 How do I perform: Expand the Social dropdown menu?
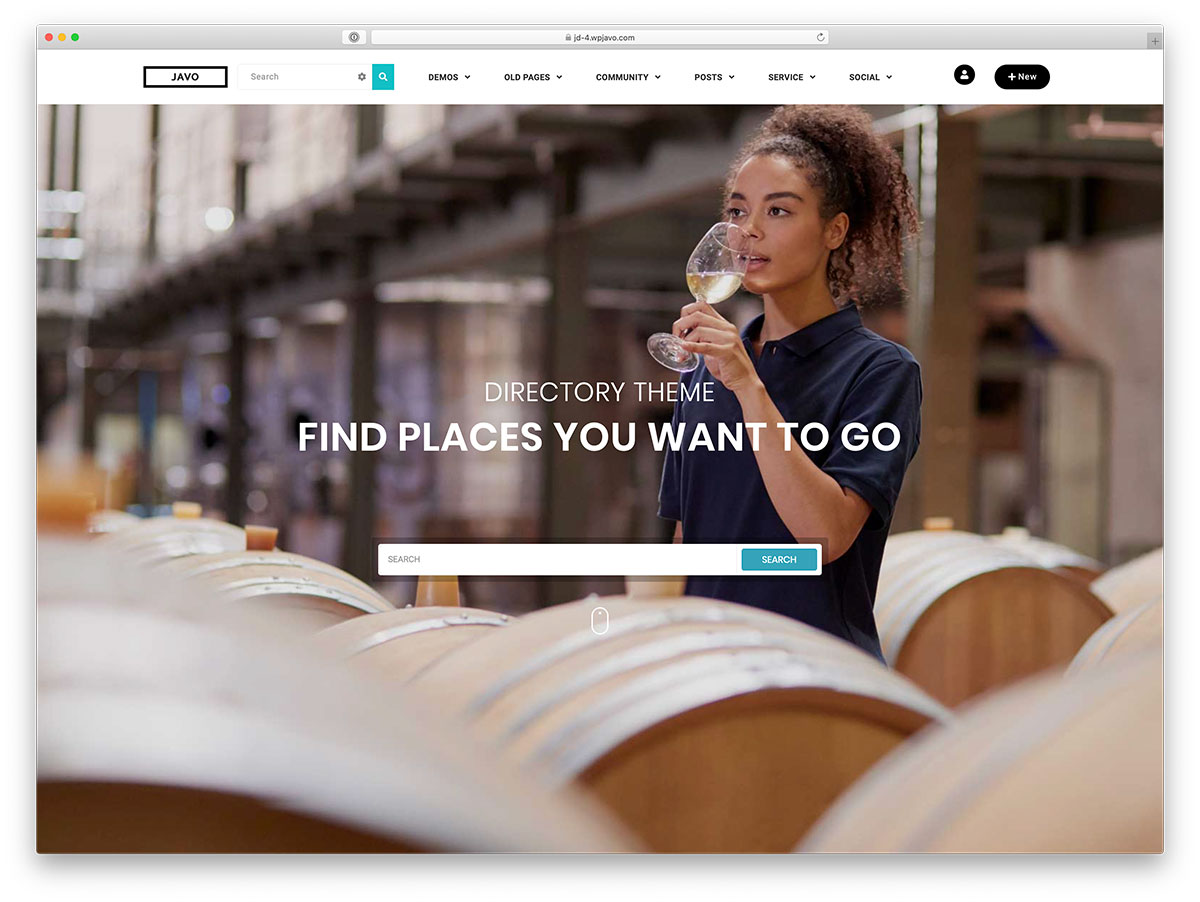(870, 77)
